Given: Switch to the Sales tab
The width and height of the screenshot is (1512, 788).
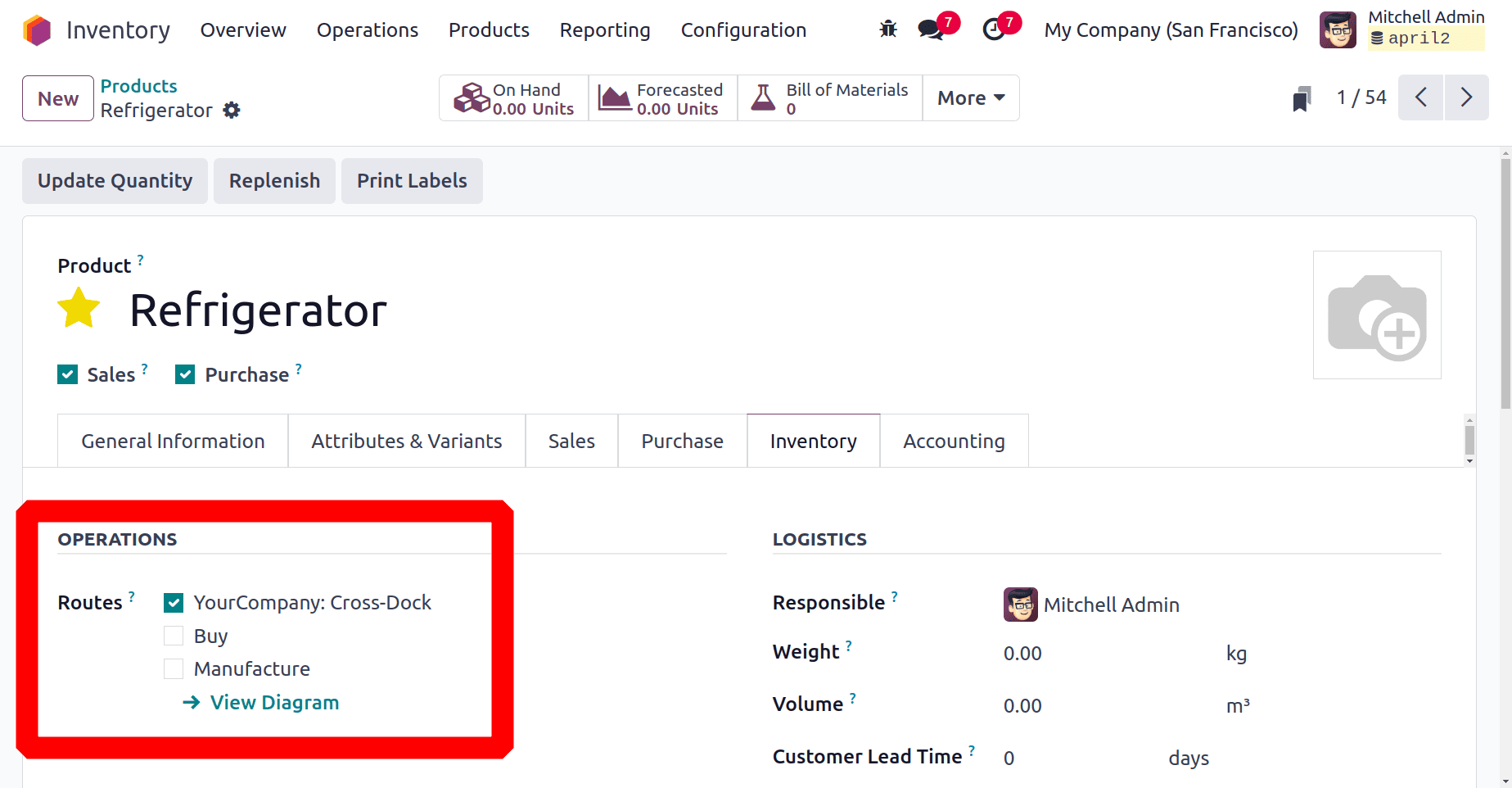Looking at the screenshot, I should pyautogui.click(x=571, y=441).
